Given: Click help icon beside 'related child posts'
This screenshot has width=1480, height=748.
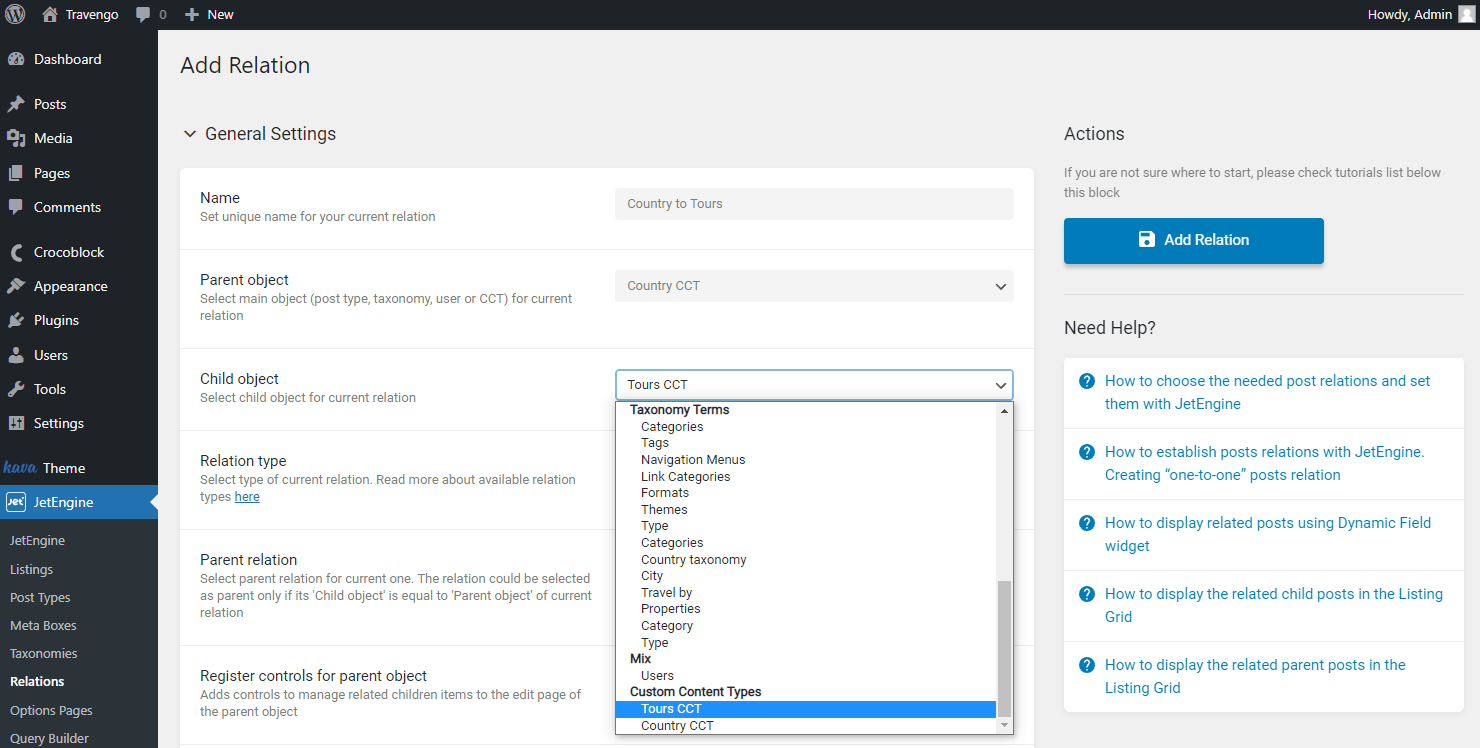Looking at the screenshot, I should coord(1087,594).
